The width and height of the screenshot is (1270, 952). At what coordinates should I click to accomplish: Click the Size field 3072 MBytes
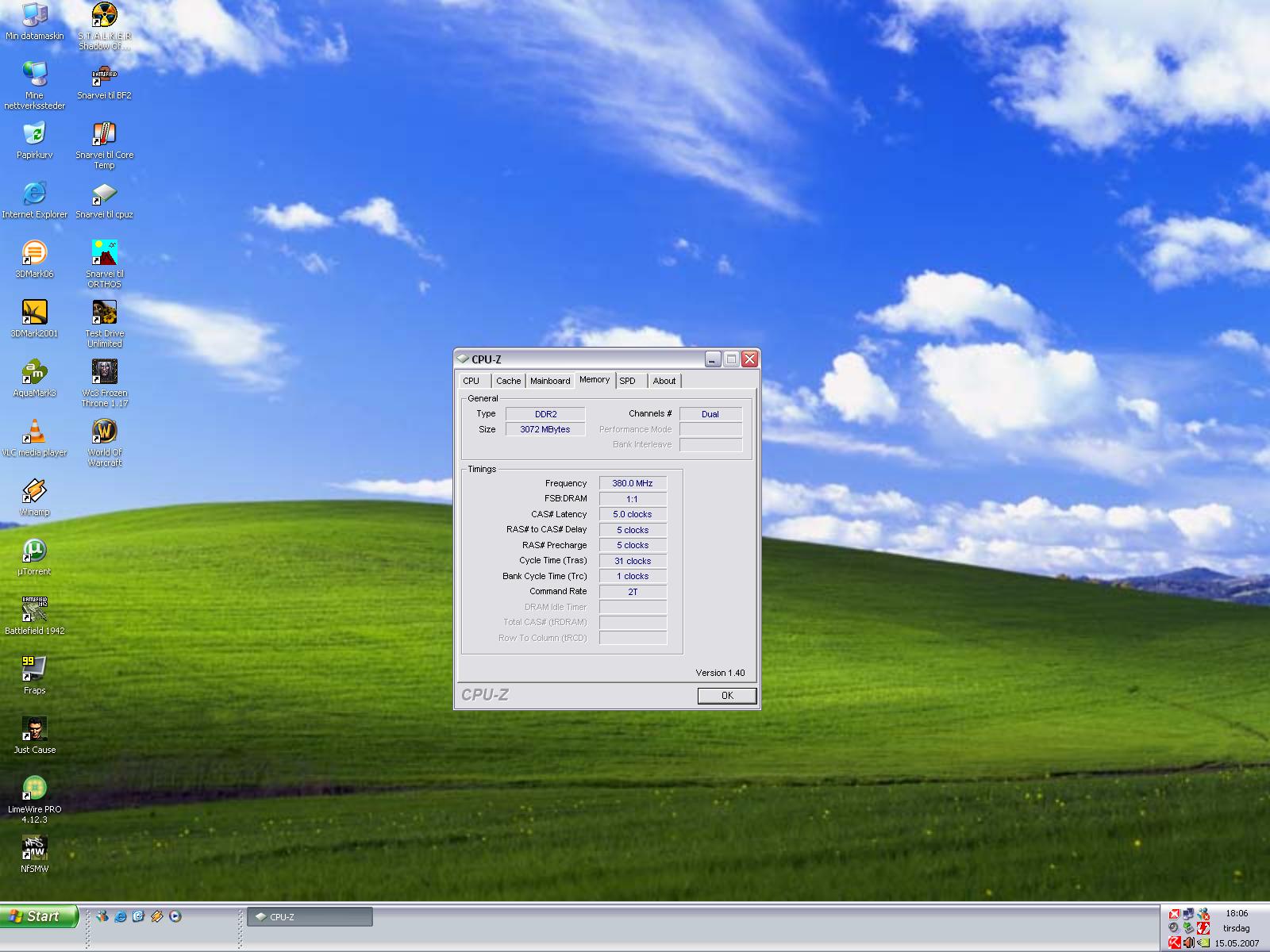(x=545, y=429)
